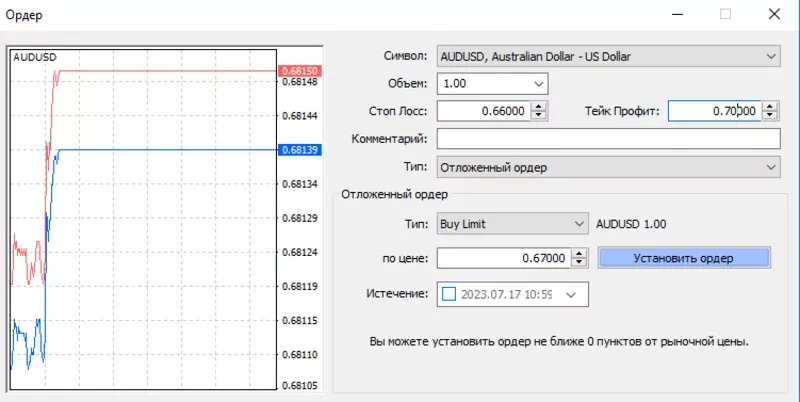The width and height of the screenshot is (800, 402).
Task: Click the 0.68144 price axis label
Action: [300, 116]
